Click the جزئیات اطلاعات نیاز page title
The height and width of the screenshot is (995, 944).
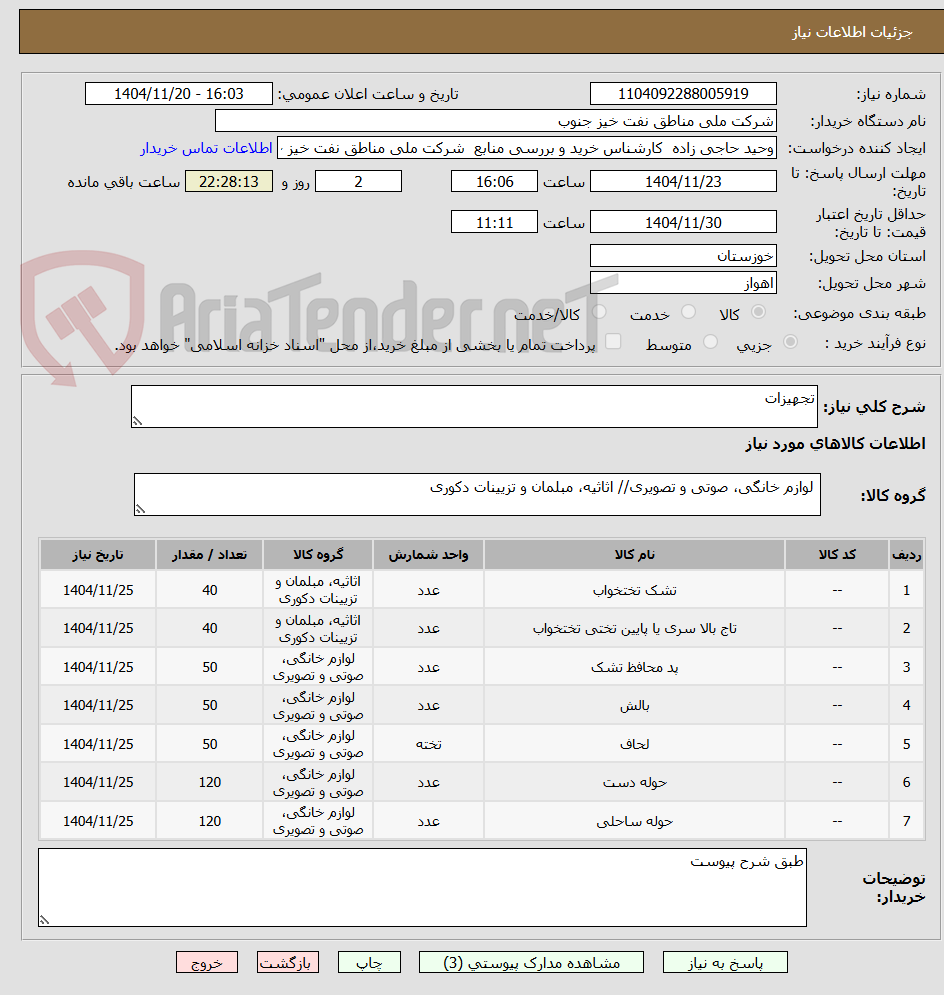coord(852,32)
